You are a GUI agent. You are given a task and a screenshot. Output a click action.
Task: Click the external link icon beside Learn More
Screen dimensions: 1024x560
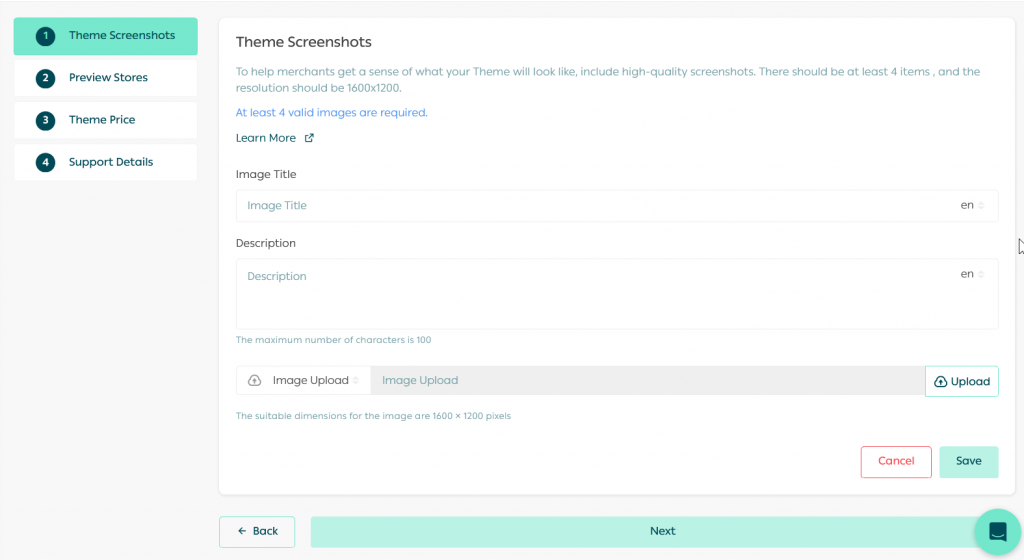pyautogui.click(x=309, y=138)
